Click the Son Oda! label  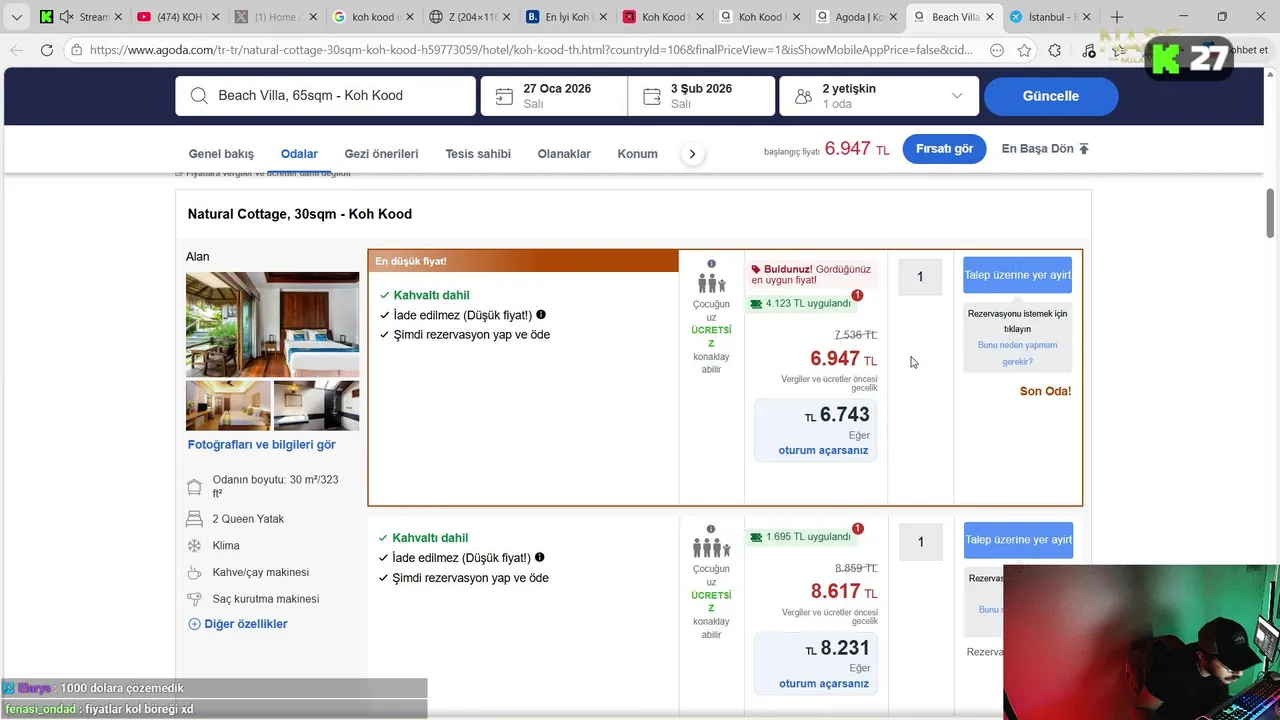click(x=1045, y=391)
